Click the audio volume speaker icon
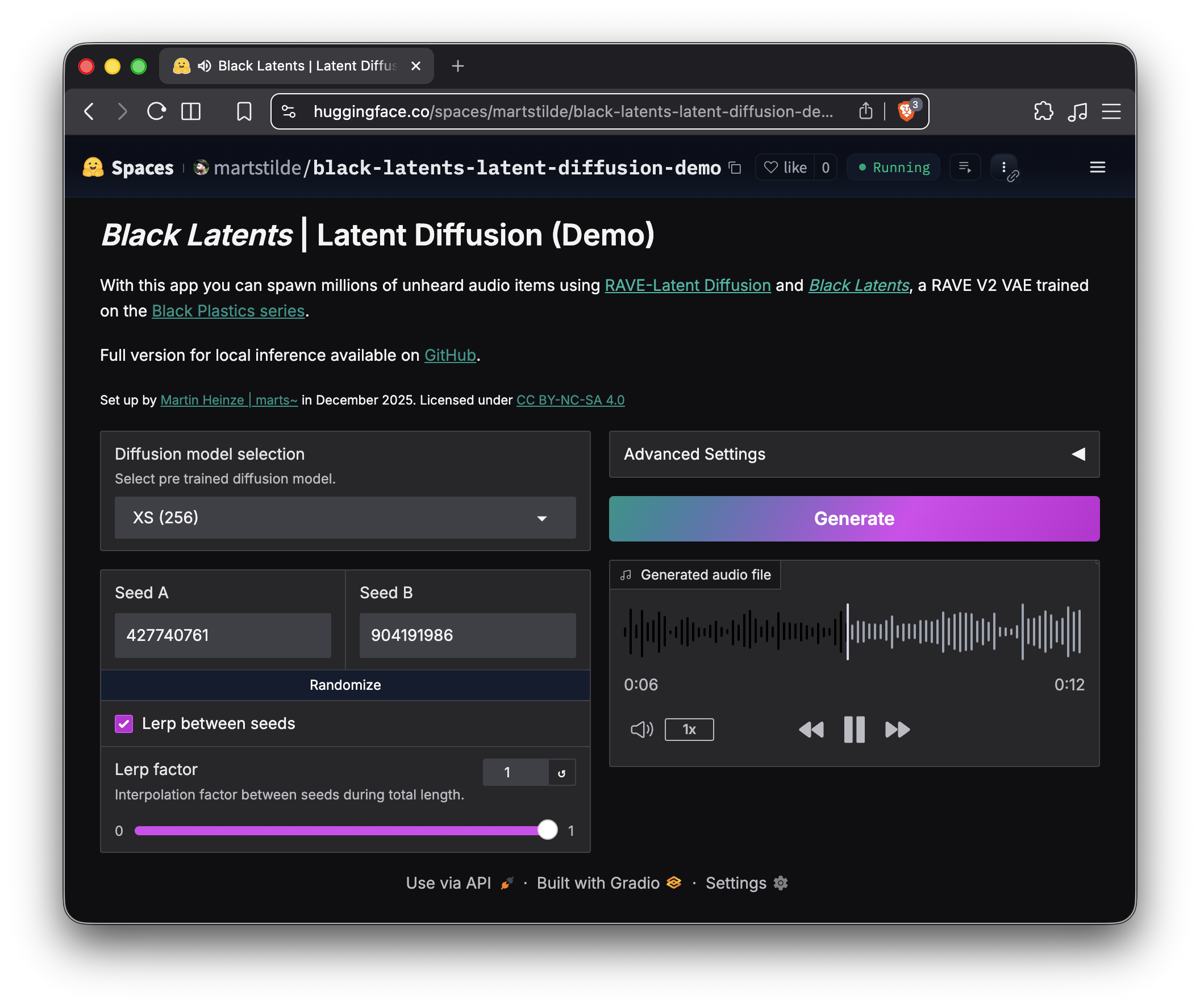Screen dimensions: 1200x1008 641,729
